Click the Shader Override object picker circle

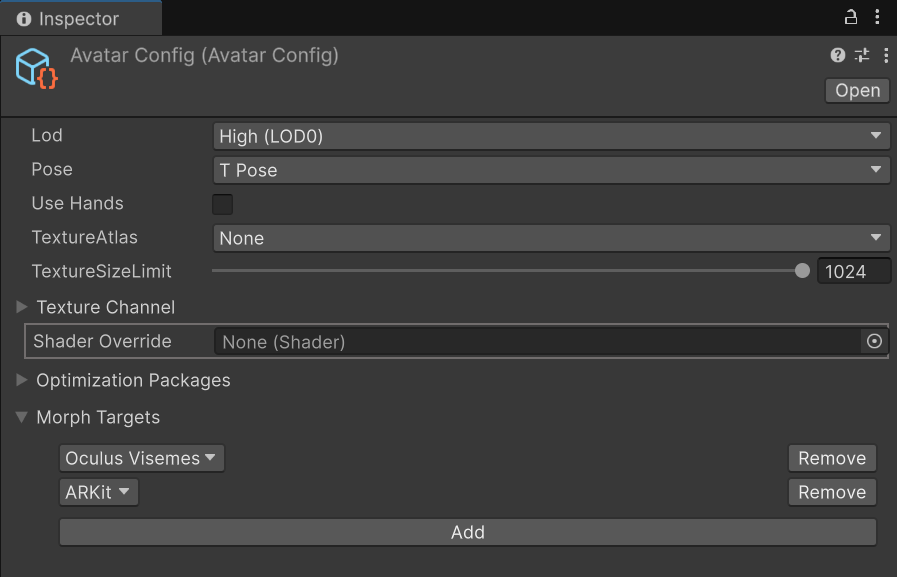coord(874,342)
